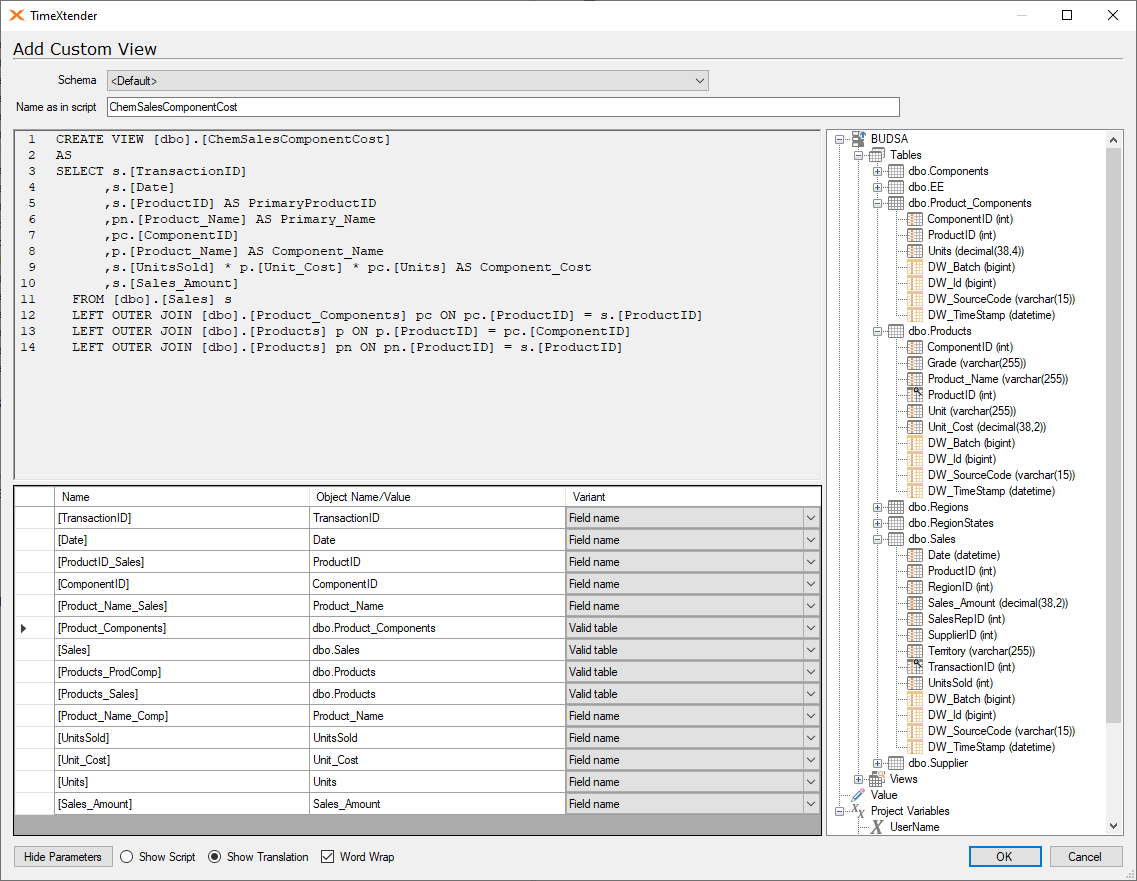Image resolution: width=1137 pixels, height=881 pixels.
Task: Collapse the dbo.Products tree node
Action: (x=877, y=331)
